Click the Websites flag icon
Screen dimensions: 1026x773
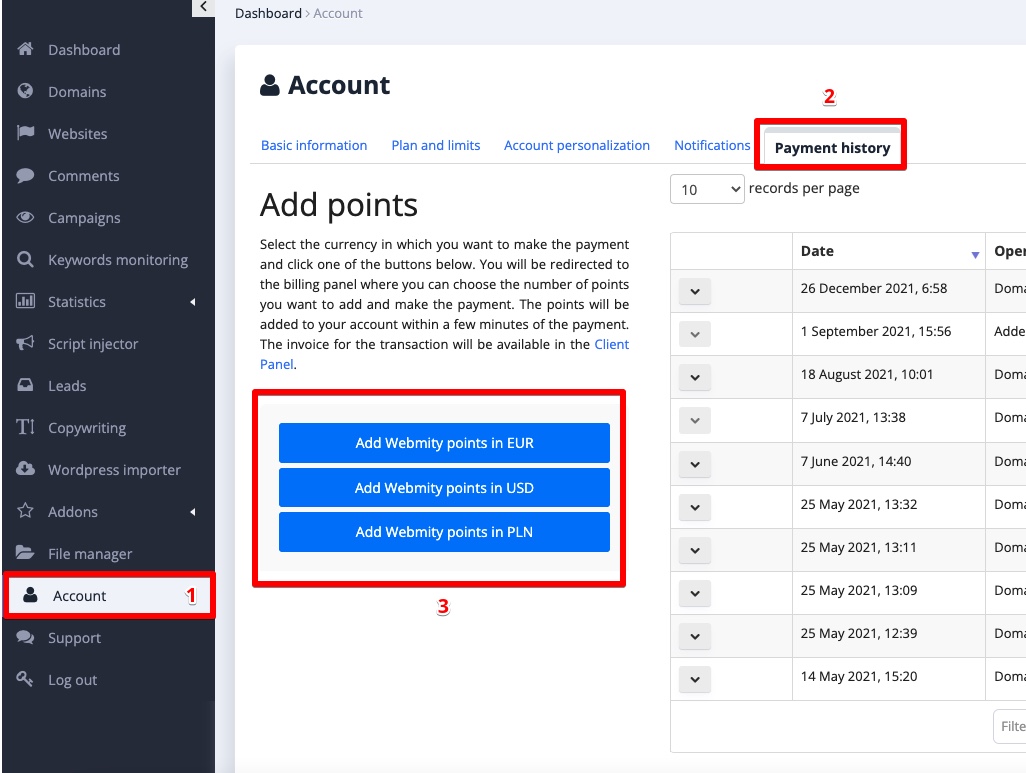[x=28, y=134]
